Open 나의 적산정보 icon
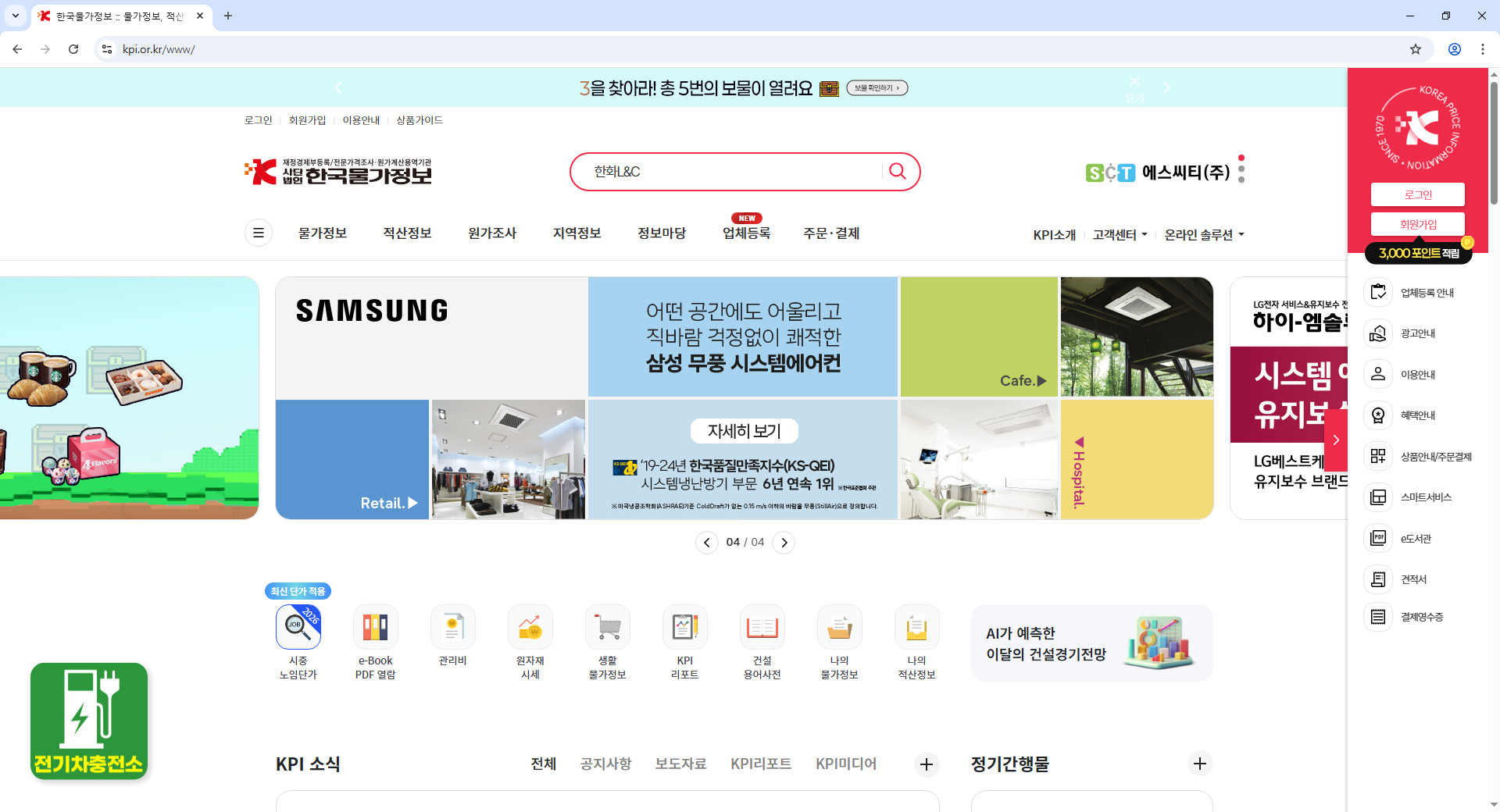The height and width of the screenshot is (812, 1500). (x=917, y=627)
